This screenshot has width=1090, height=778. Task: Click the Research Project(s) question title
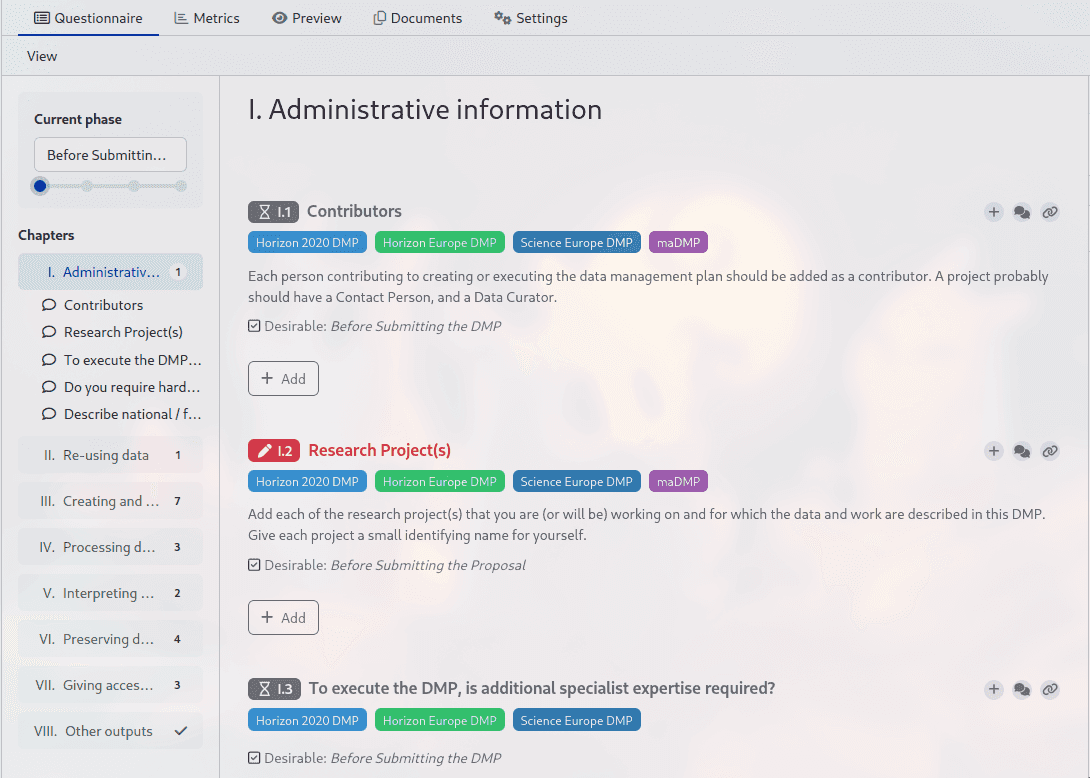[380, 451]
